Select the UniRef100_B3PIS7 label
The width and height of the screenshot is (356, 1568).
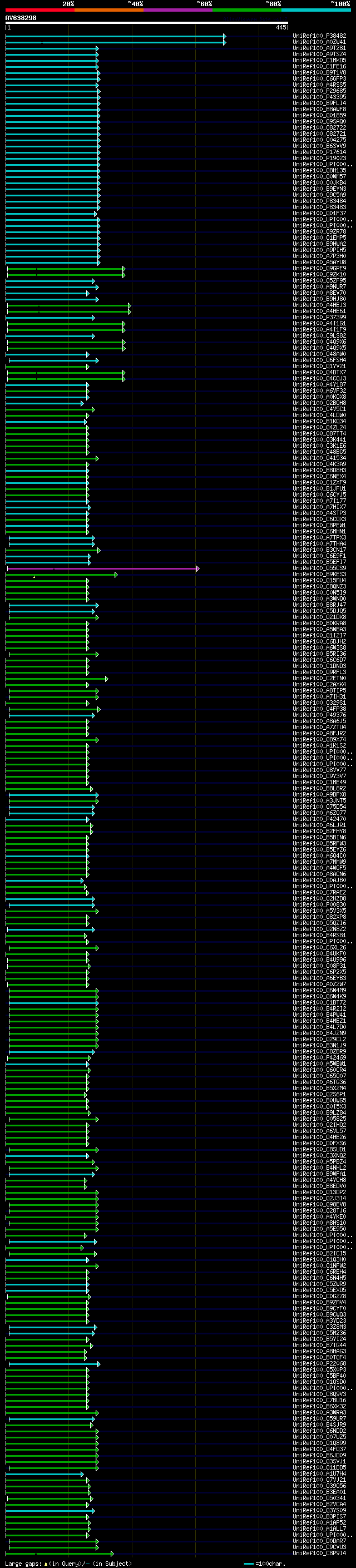tap(319, 1517)
